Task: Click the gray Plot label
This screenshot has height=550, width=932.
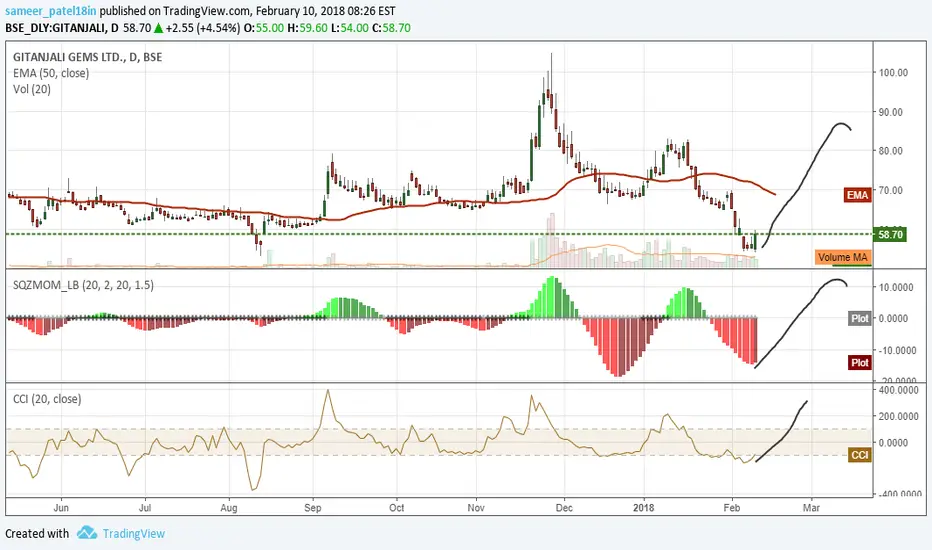Action: tap(859, 318)
